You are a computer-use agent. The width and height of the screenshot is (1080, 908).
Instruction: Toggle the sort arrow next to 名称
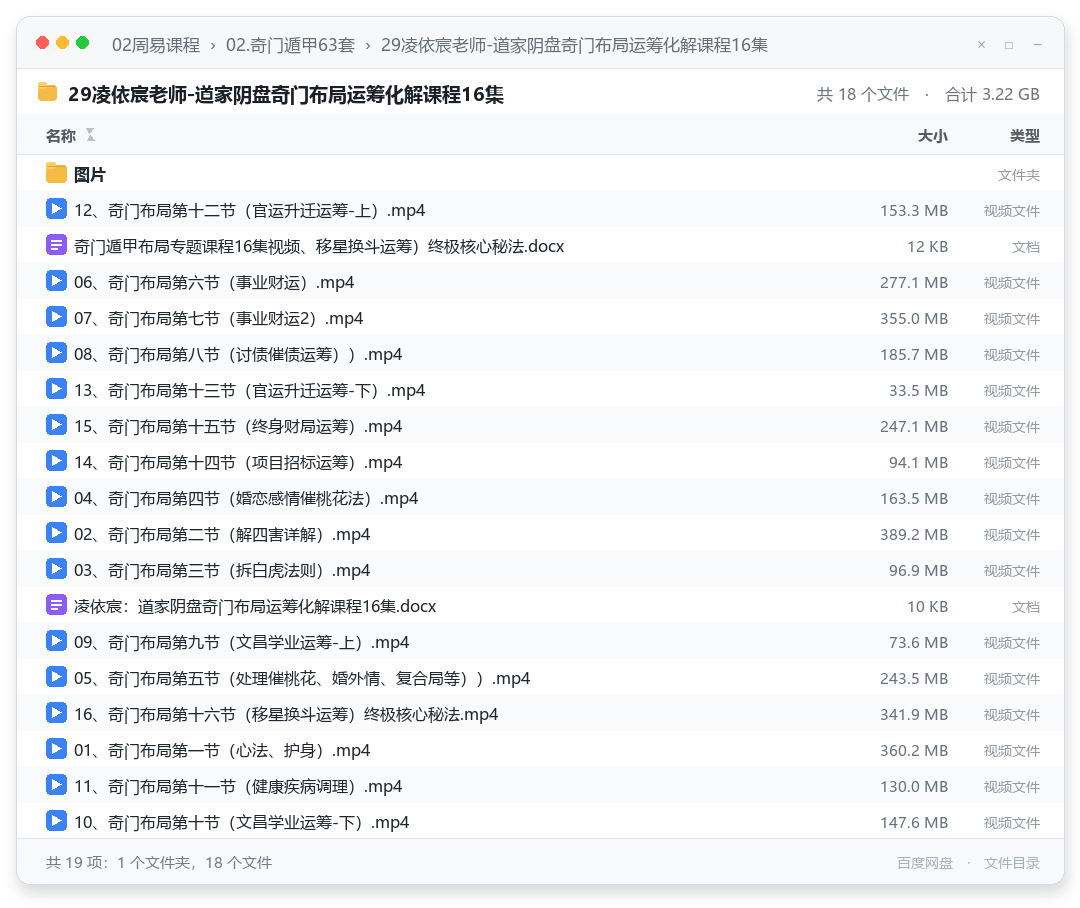click(x=90, y=135)
